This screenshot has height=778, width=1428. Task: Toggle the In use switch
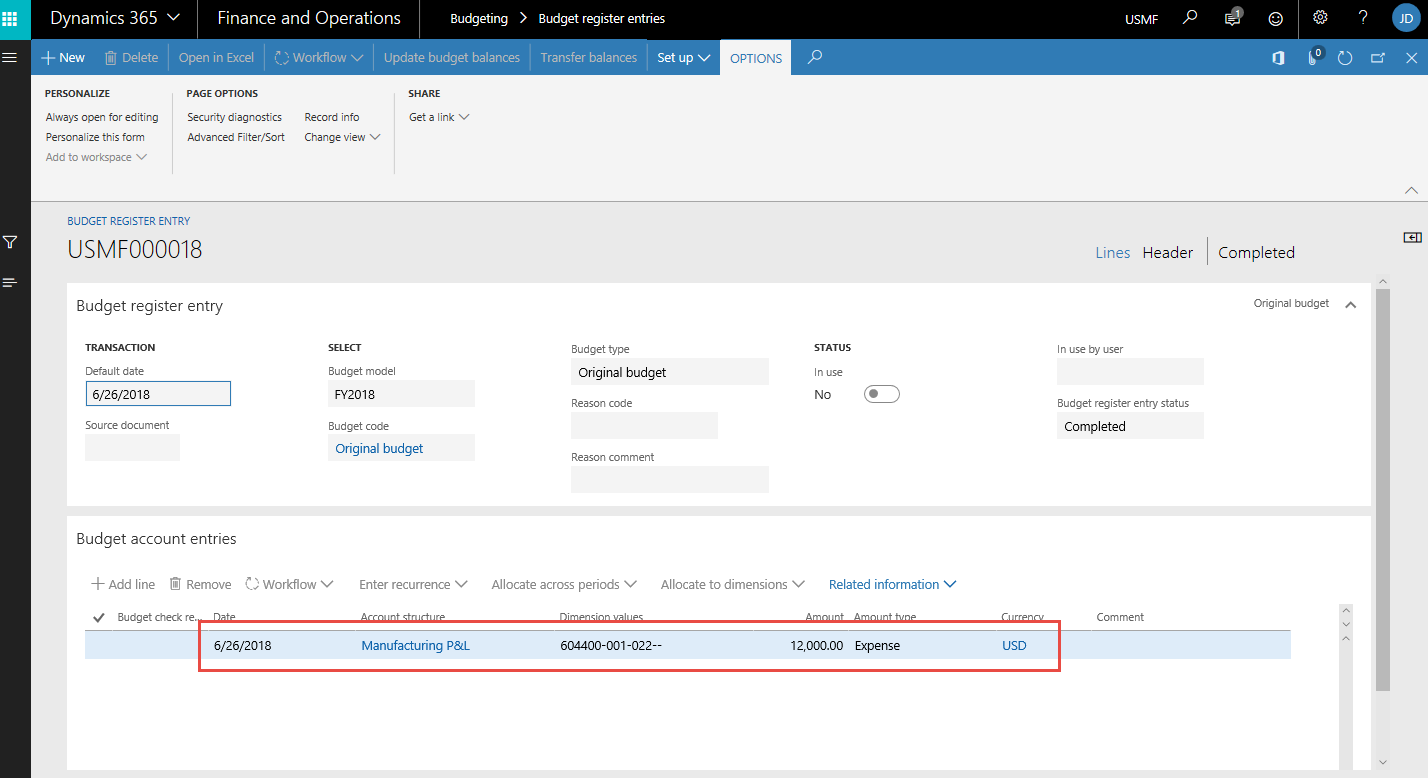pos(882,394)
